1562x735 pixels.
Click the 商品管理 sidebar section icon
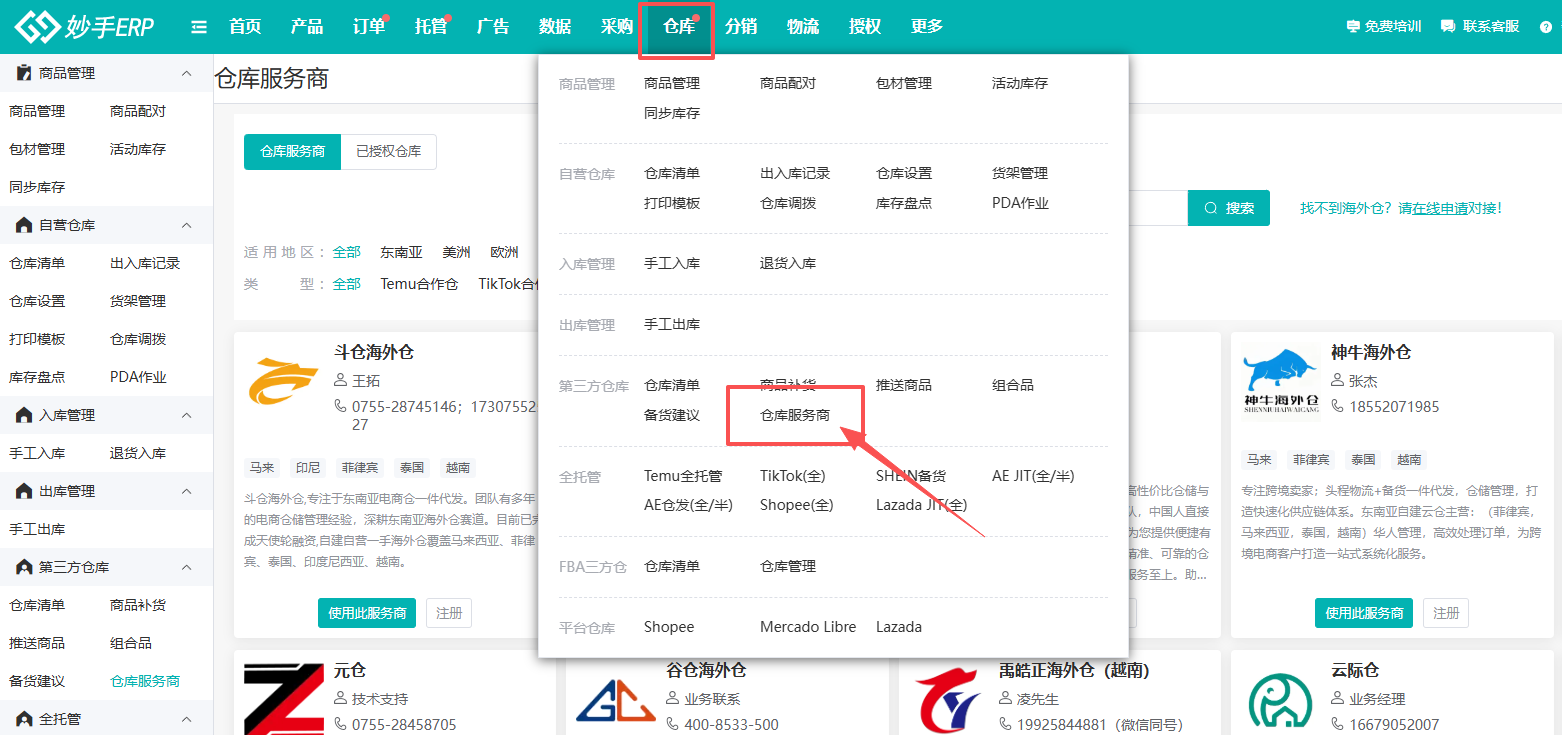(x=22, y=72)
